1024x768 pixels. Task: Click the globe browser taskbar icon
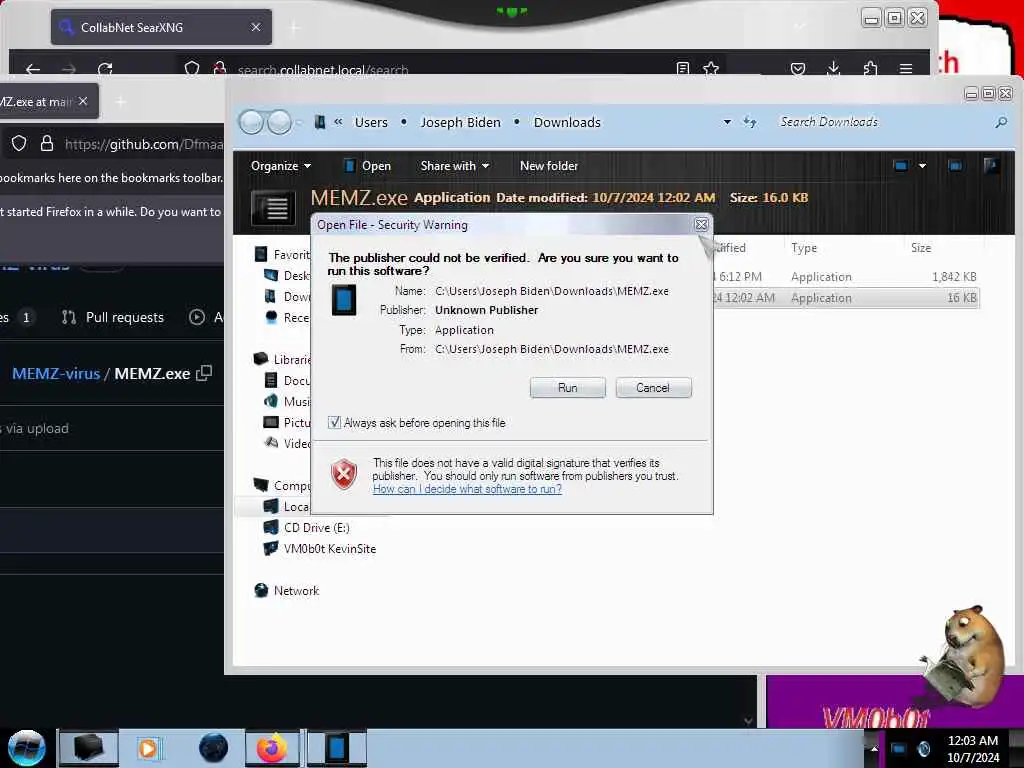[x=214, y=748]
